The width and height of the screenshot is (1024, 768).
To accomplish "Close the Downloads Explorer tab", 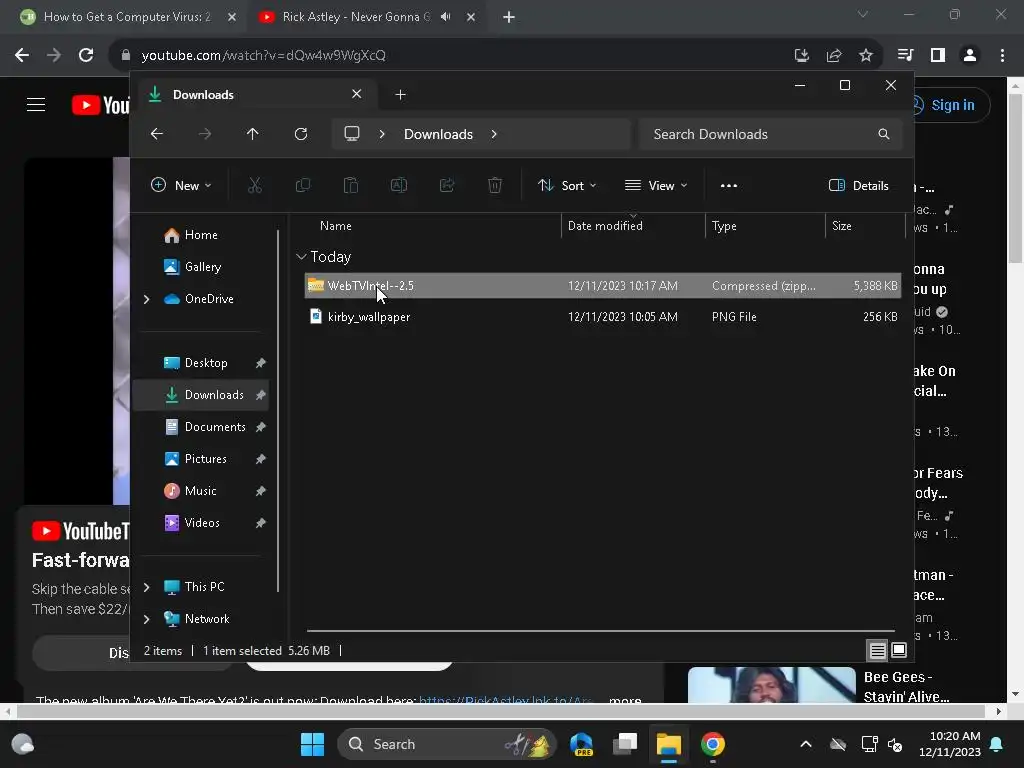I will [357, 94].
